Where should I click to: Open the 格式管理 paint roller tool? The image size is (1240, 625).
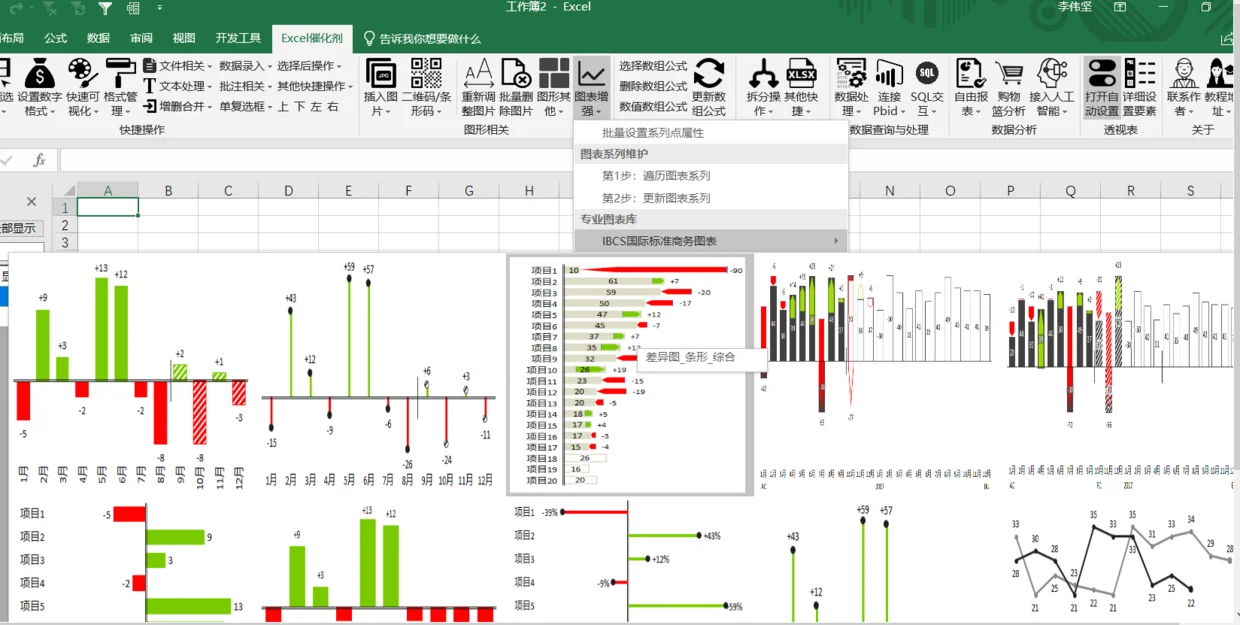tap(120, 87)
